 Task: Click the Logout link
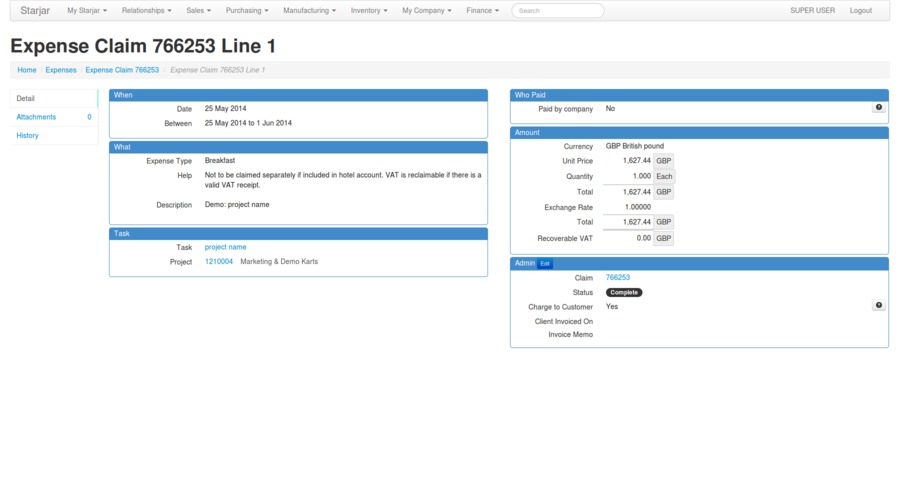click(x=860, y=11)
